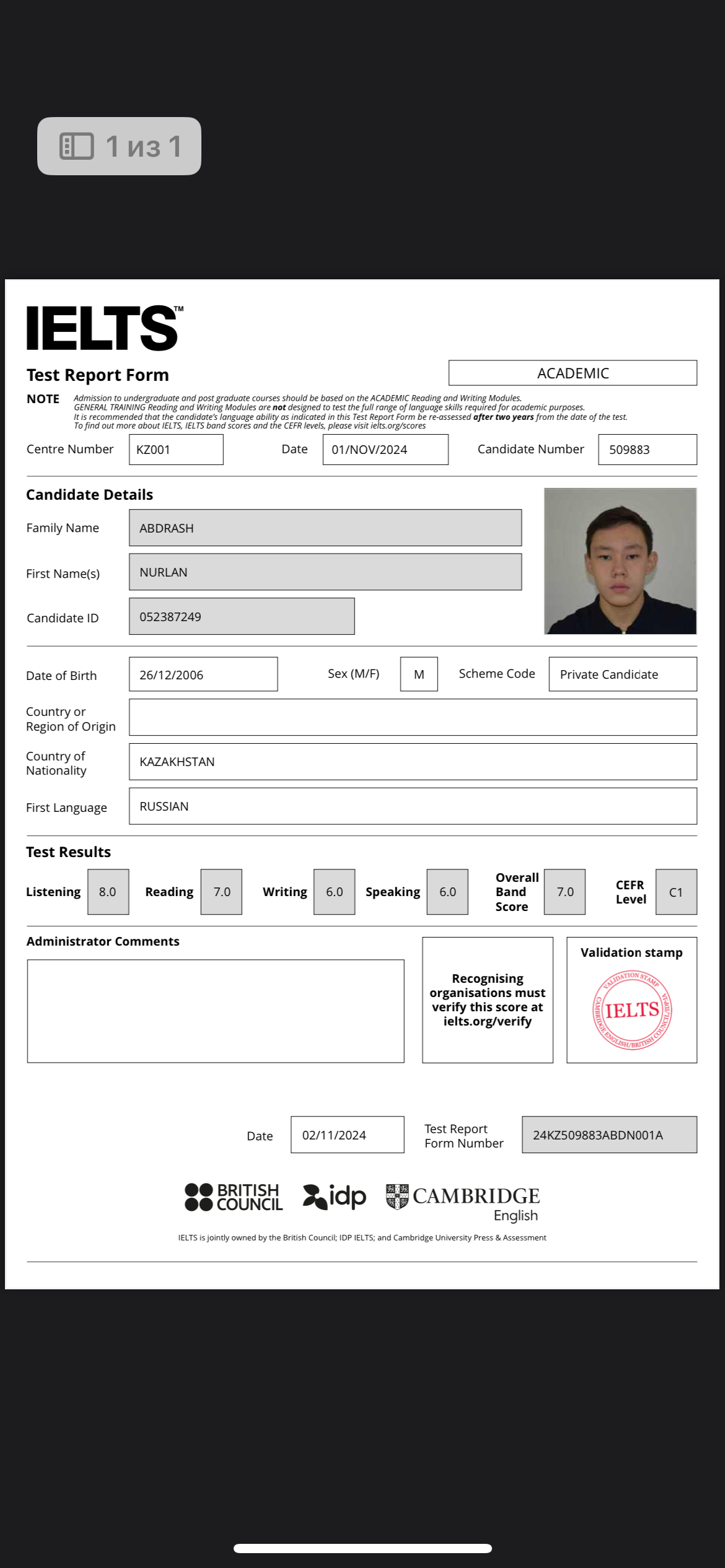Click the Cambridge English logo
The image size is (725, 1568).
(x=463, y=1201)
